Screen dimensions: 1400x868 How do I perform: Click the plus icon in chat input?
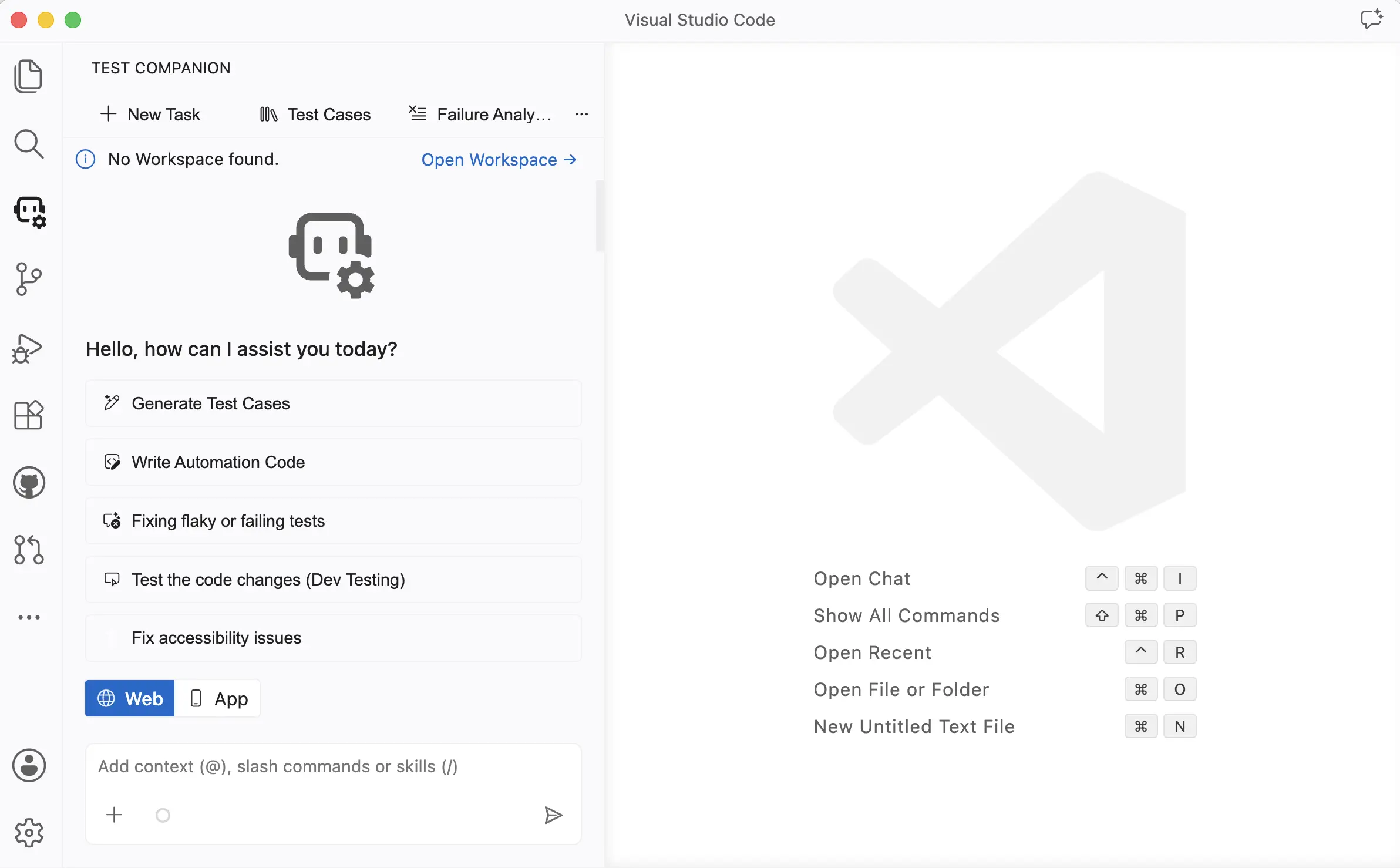tap(114, 815)
